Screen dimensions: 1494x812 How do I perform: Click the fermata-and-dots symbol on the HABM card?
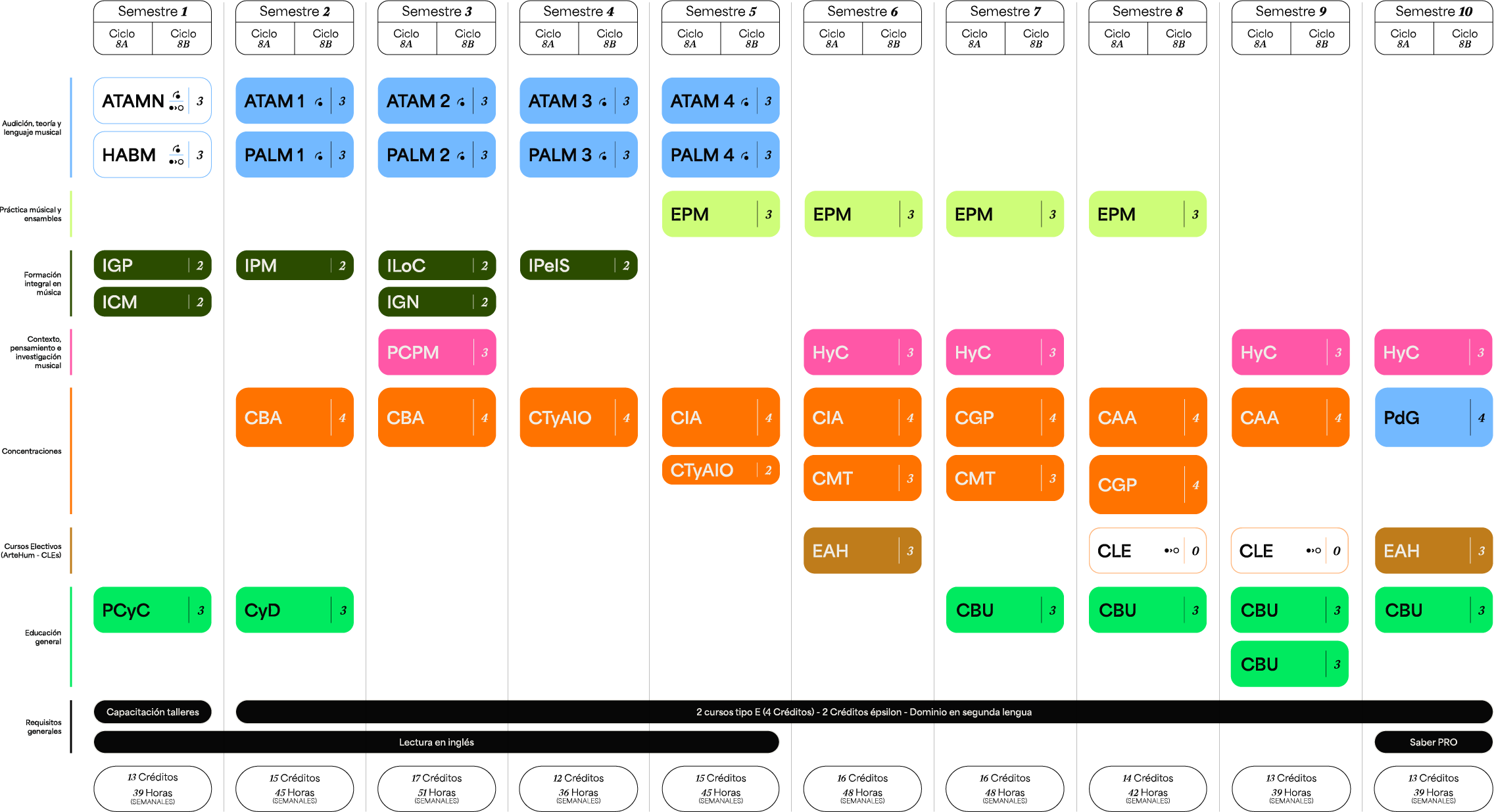tap(176, 155)
